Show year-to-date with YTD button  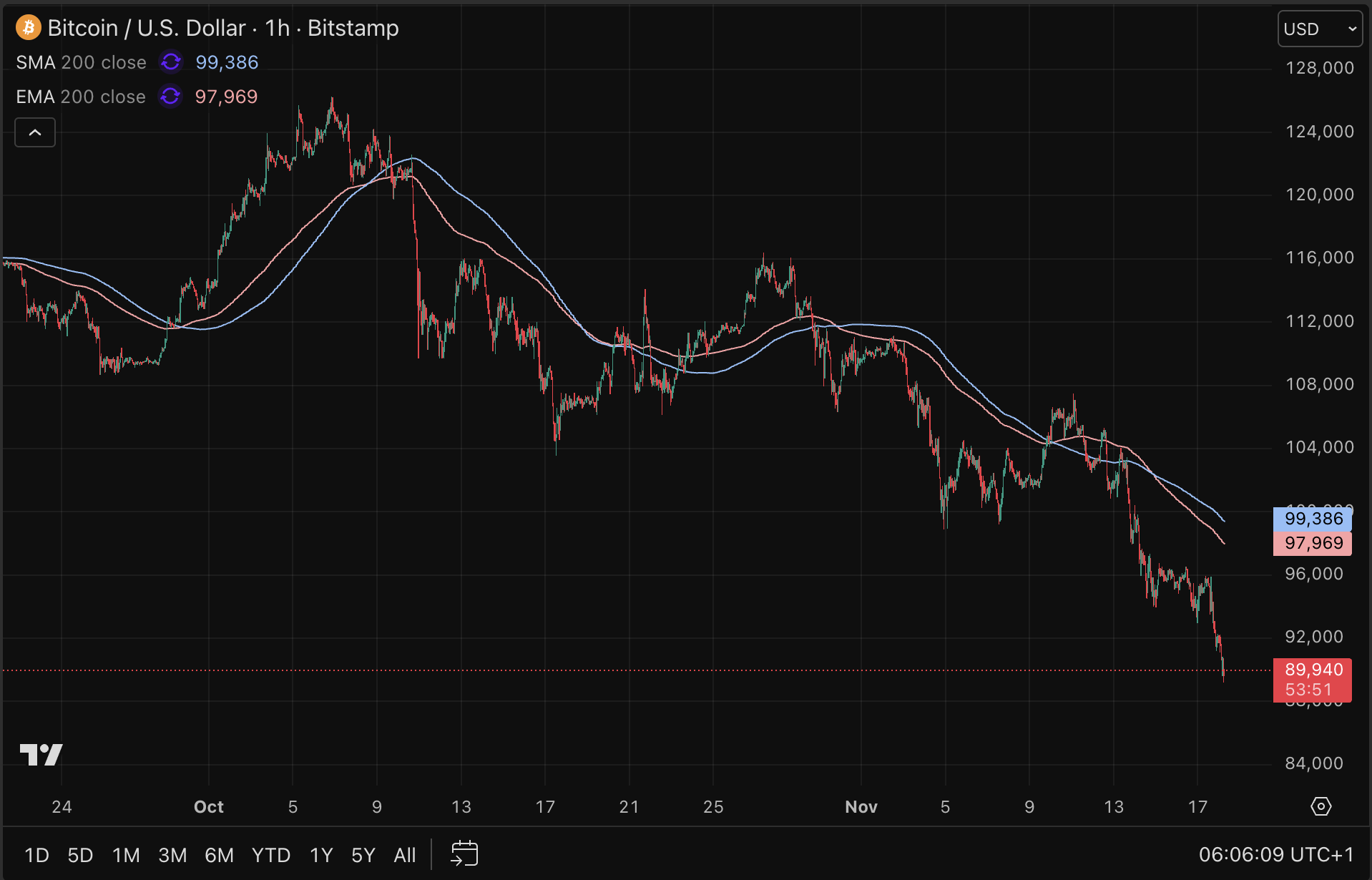[270, 855]
